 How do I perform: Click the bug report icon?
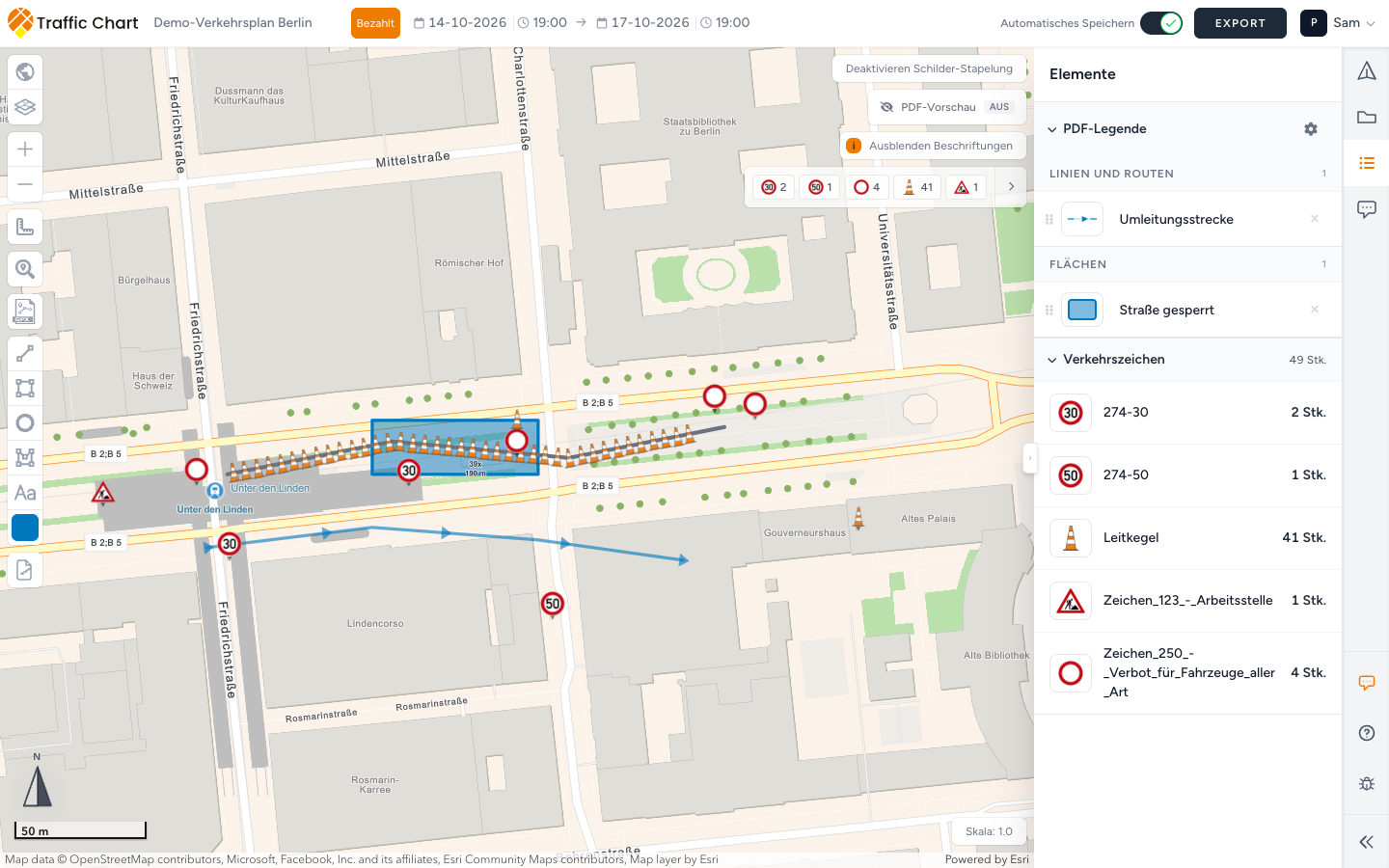[x=1367, y=784]
